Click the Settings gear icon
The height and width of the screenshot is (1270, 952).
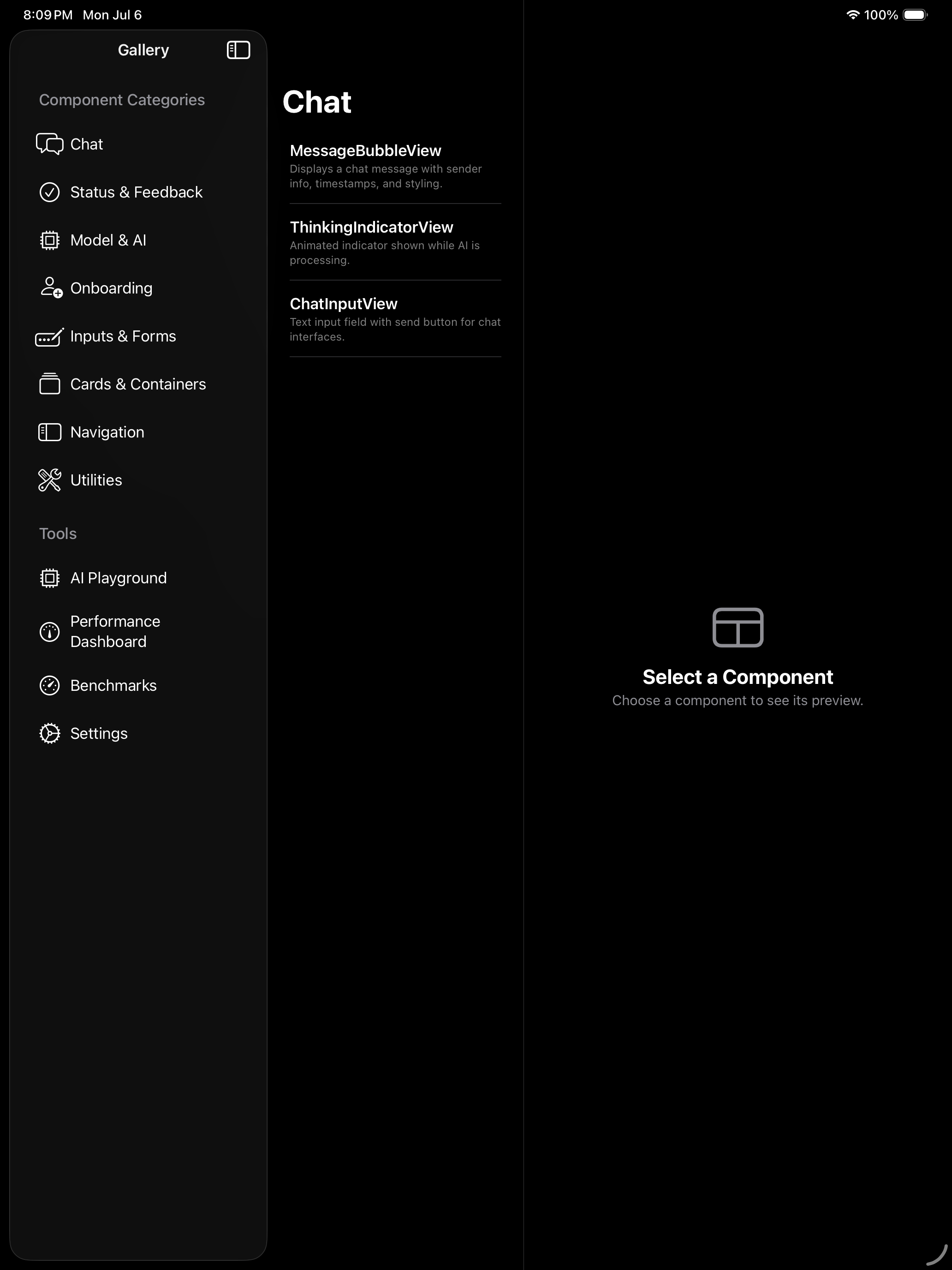49,733
